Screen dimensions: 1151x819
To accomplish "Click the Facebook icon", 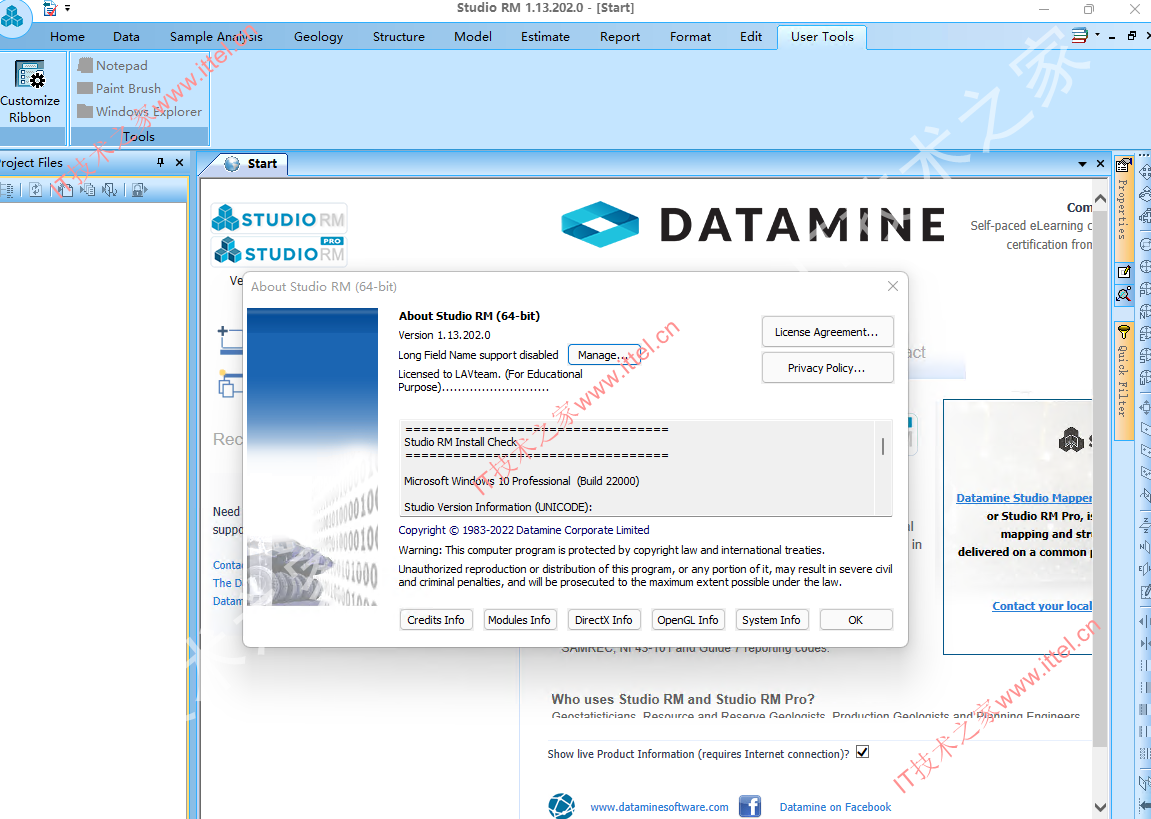I will click(749, 806).
